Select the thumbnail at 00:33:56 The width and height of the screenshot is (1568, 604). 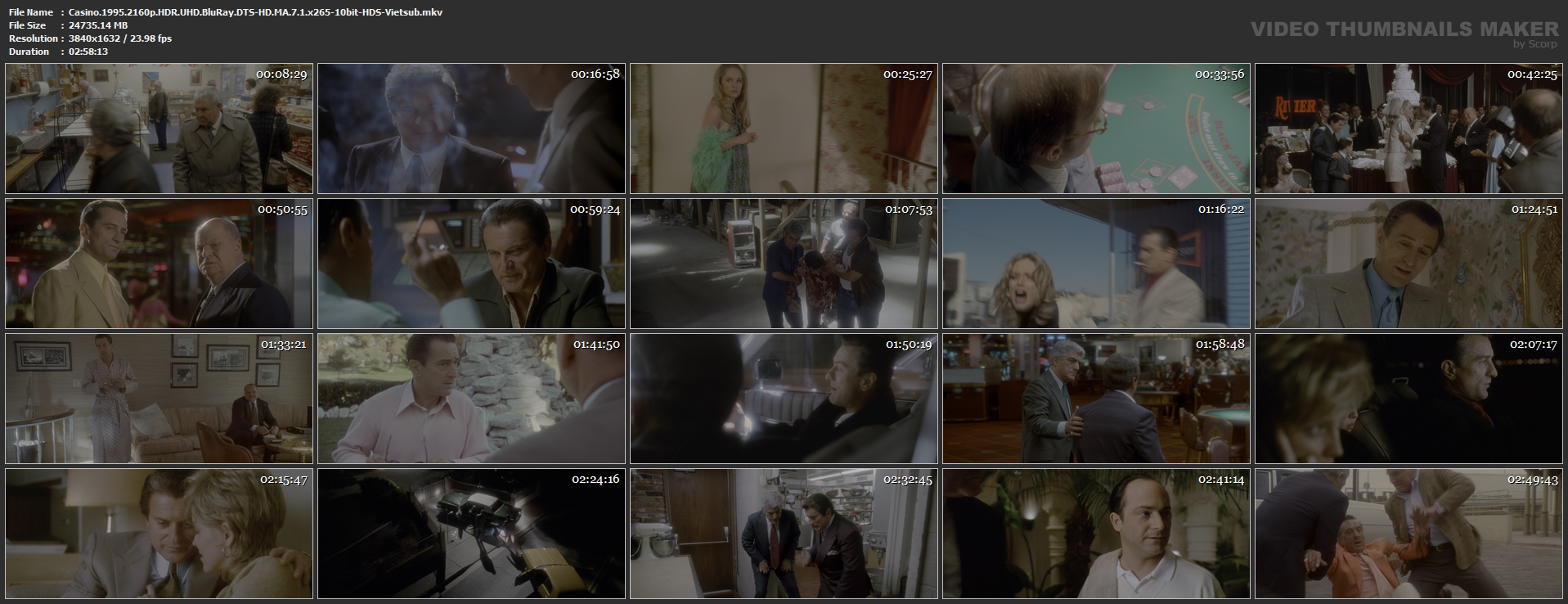tap(1097, 128)
